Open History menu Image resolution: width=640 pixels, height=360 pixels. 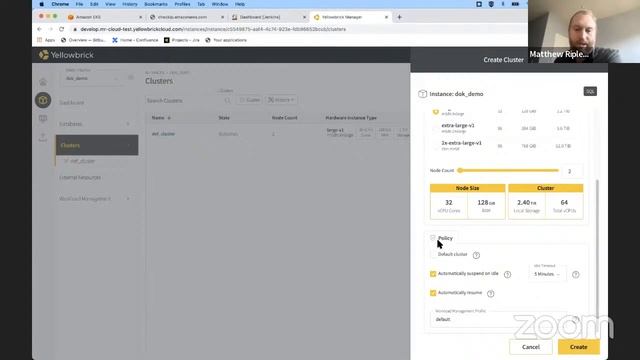coord(130,4)
